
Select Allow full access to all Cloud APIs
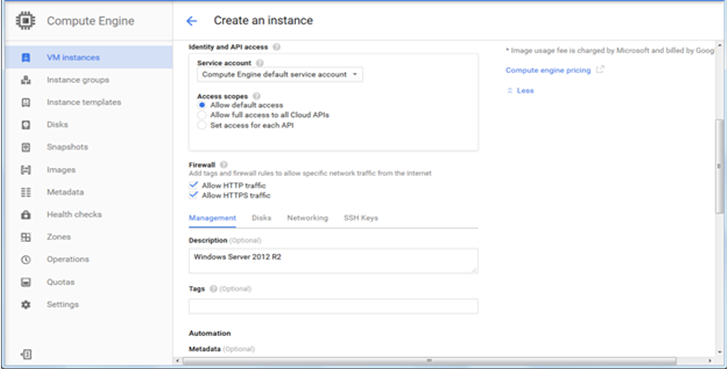point(202,115)
